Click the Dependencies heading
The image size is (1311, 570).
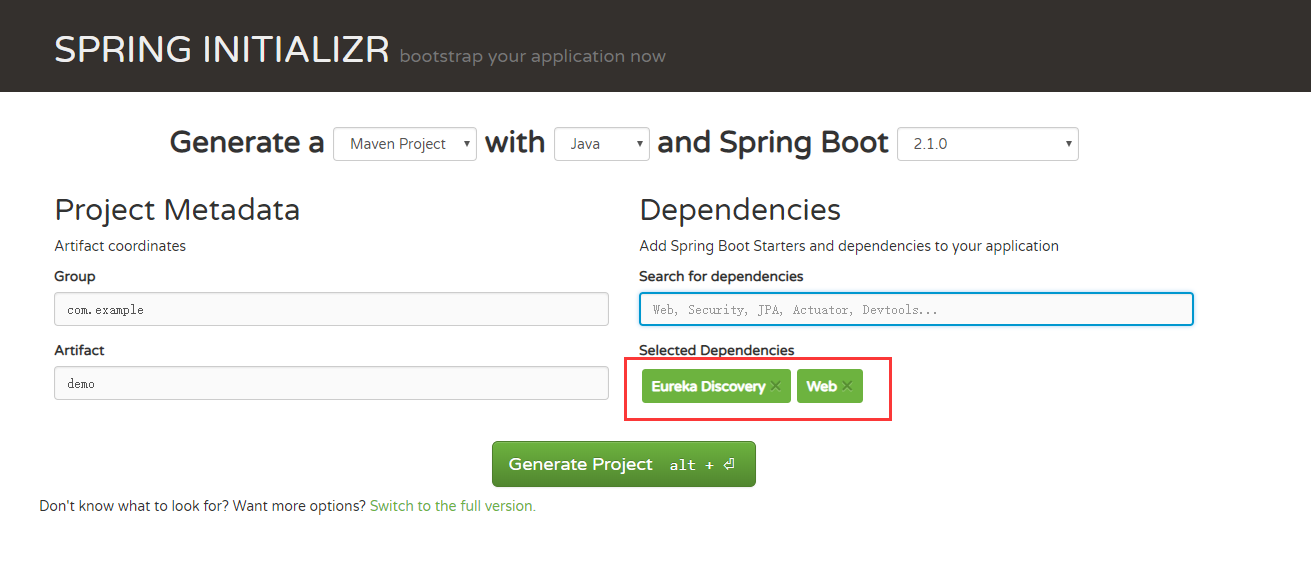tap(740, 210)
